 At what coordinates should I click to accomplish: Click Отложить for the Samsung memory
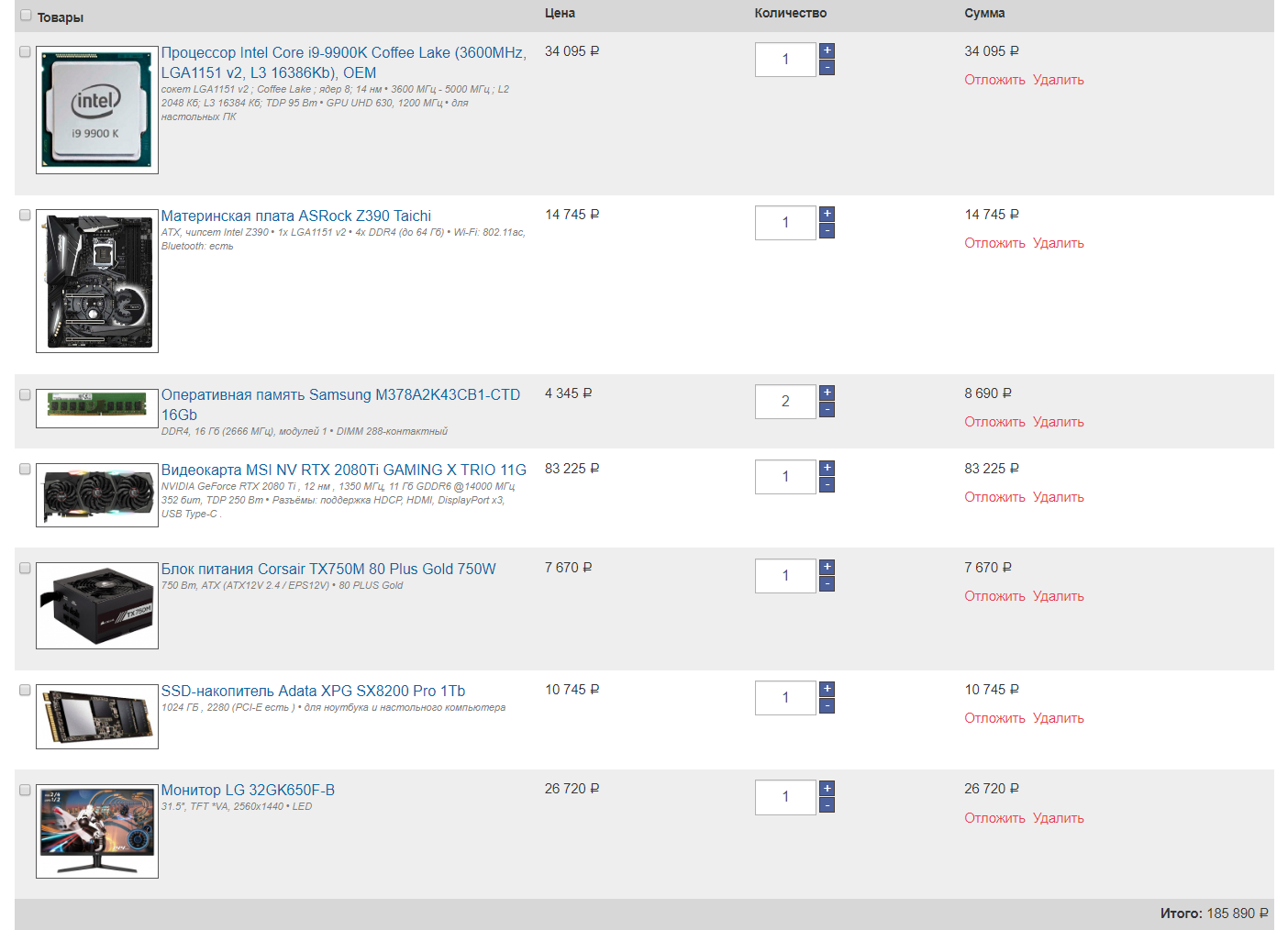click(994, 422)
